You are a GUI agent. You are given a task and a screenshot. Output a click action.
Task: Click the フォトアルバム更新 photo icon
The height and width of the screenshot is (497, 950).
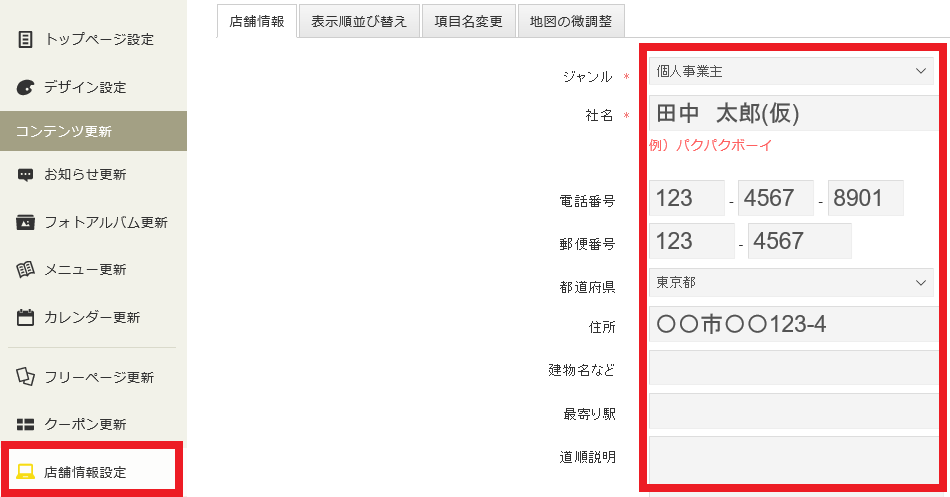point(25,222)
